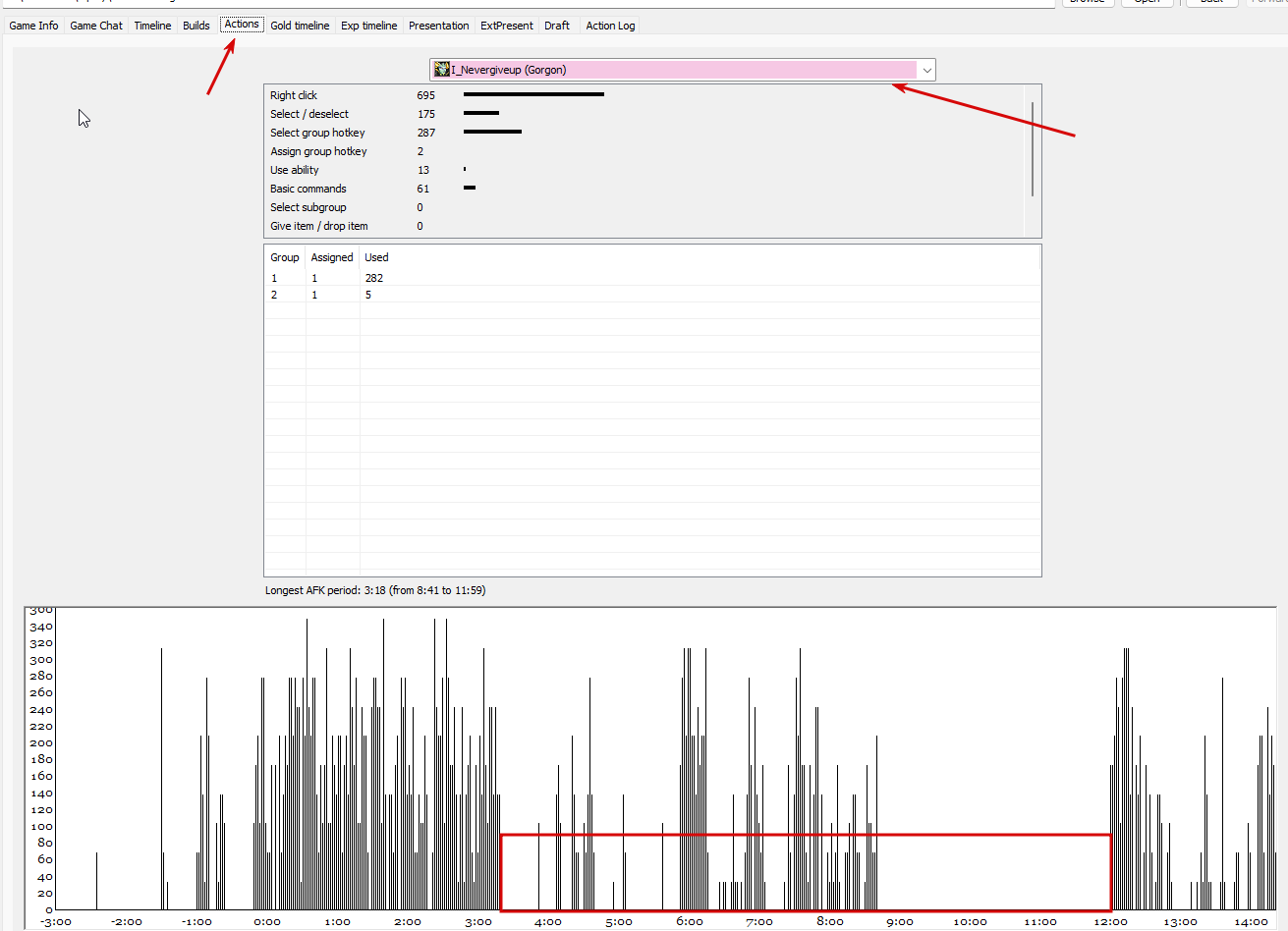Click the Longest AFK period text
1288x931 pixels.
click(x=375, y=590)
